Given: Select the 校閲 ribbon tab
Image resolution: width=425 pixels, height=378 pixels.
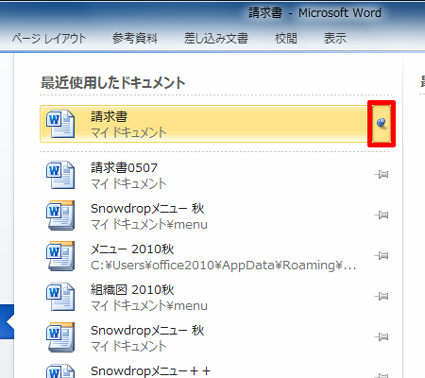Looking at the screenshot, I should (x=286, y=39).
